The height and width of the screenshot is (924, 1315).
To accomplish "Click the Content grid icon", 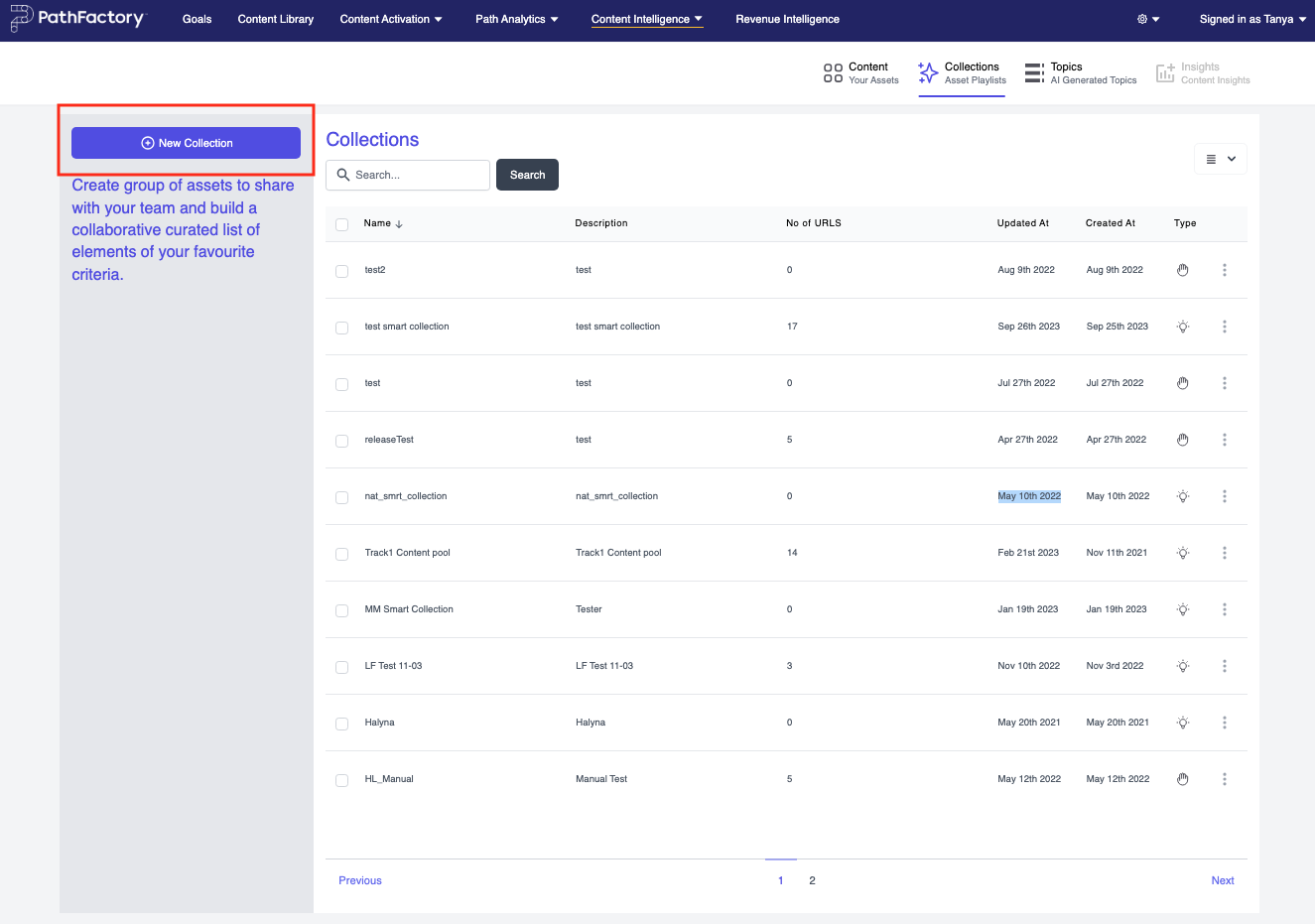I will (x=833, y=72).
